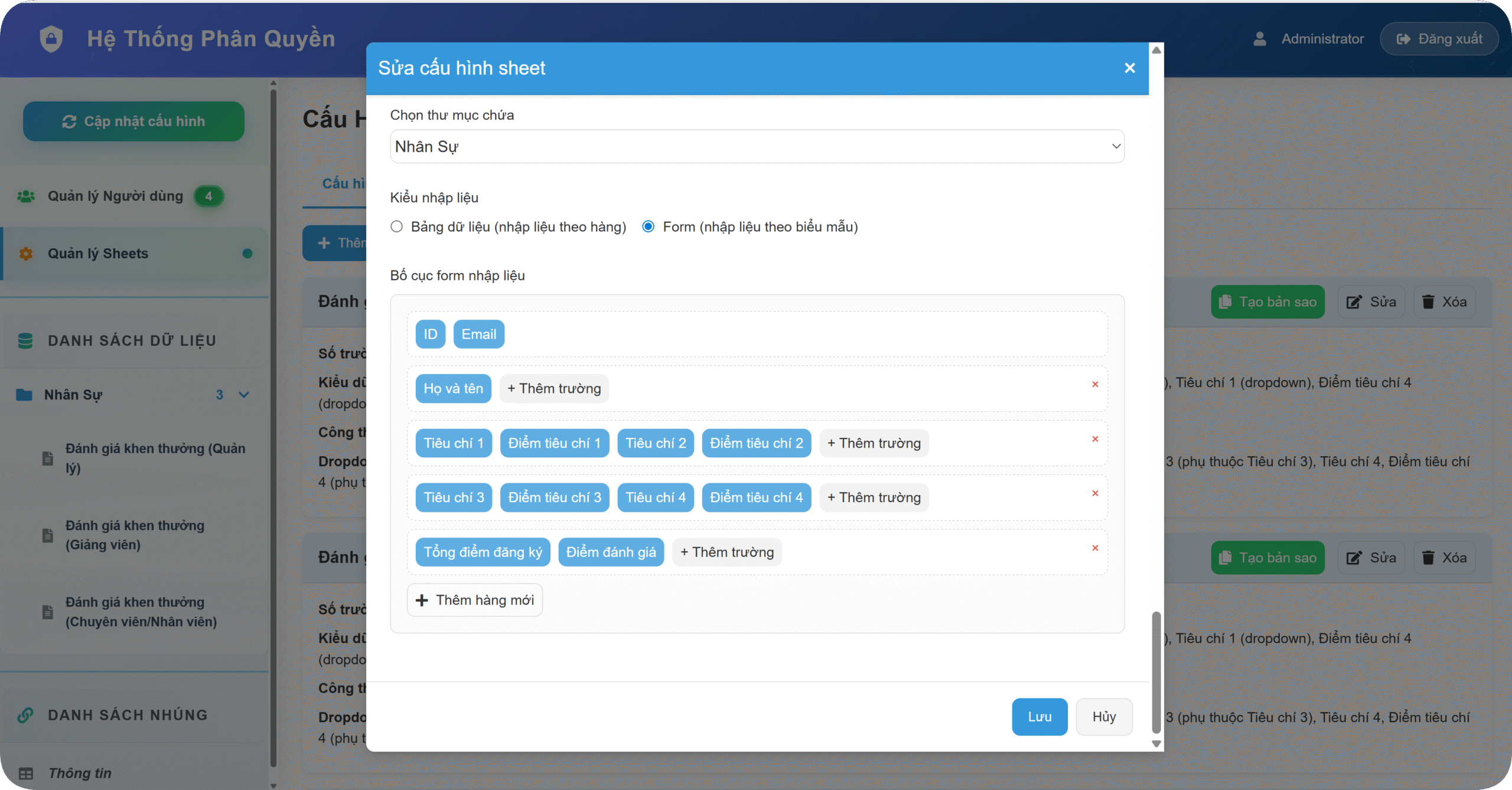Screen dimensions: 1512x790
Task: Select Form input type radio
Action: pyautogui.click(x=649, y=227)
